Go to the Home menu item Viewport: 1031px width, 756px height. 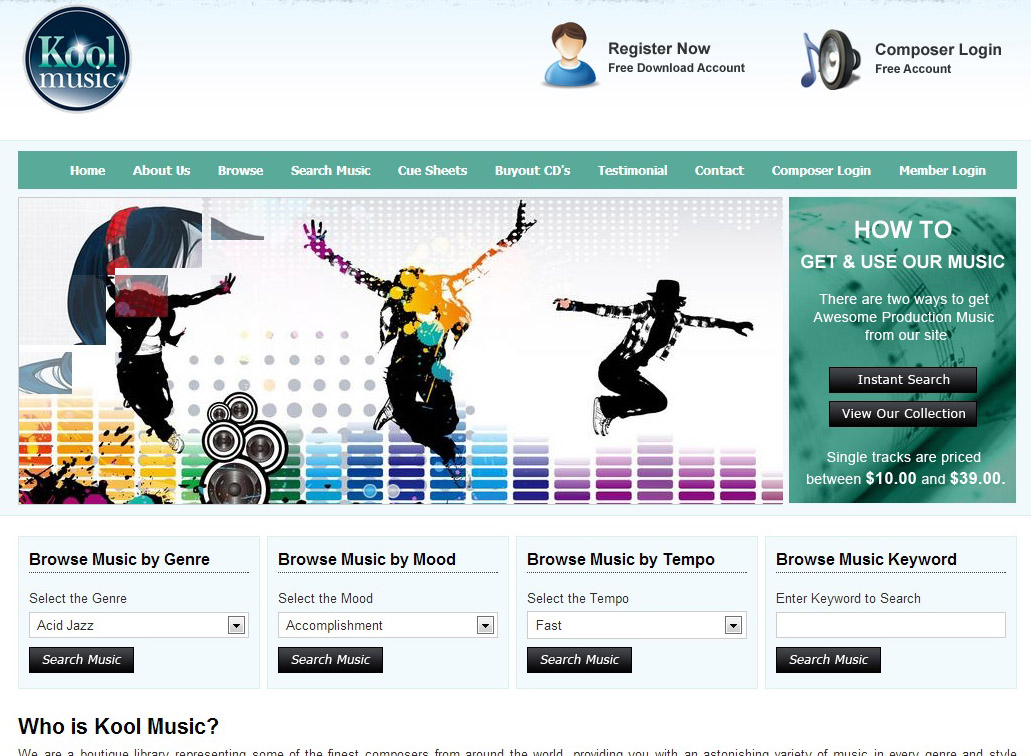(x=87, y=170)
